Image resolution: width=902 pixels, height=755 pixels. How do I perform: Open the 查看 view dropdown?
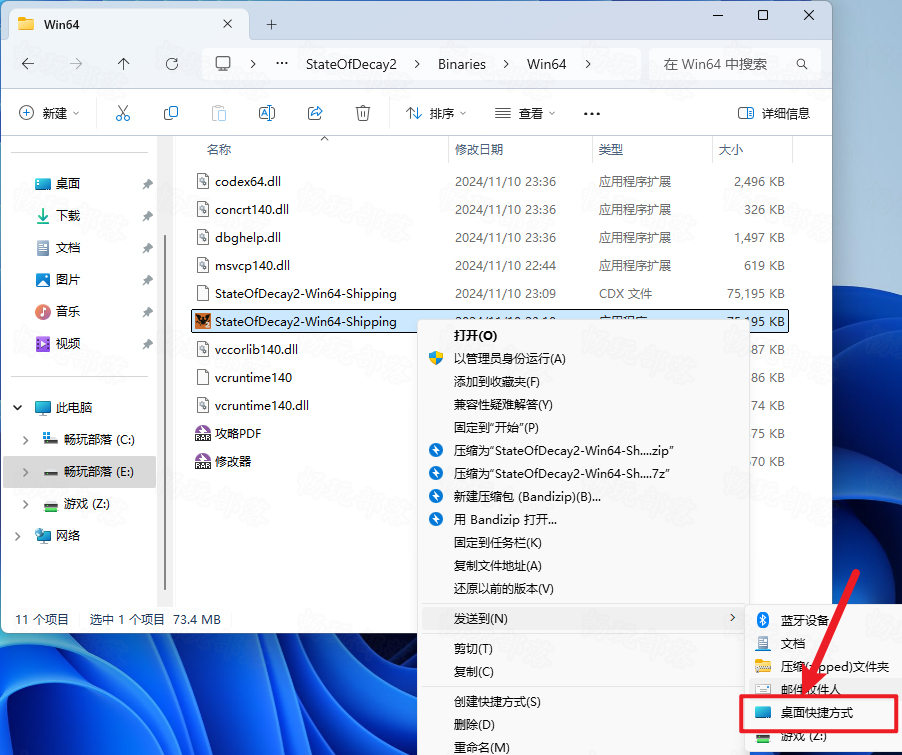point(525,113)
